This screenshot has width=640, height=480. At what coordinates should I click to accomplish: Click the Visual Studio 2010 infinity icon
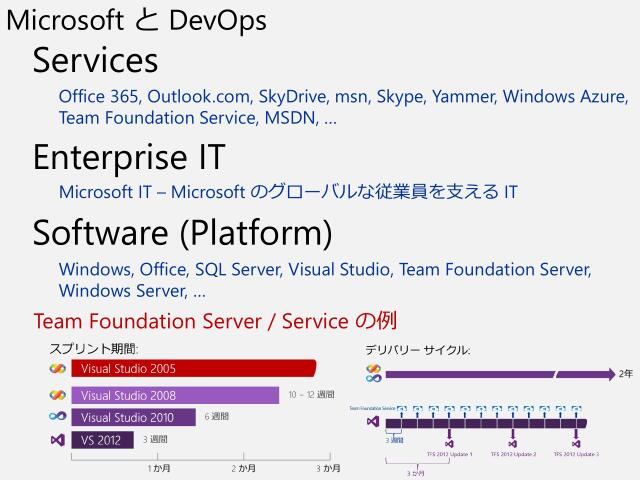coord(57,417)
